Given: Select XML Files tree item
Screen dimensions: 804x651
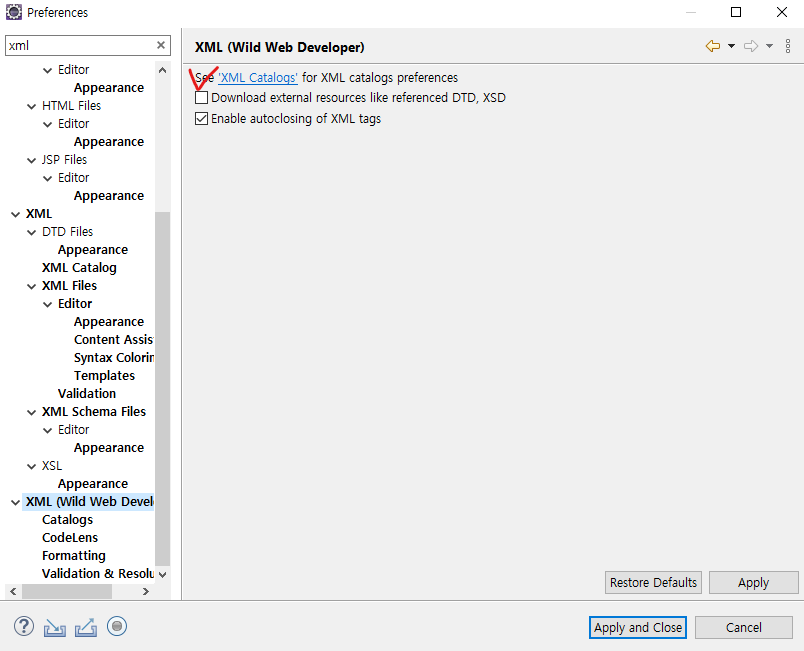Looking at the screenshot, I should 69,286.
